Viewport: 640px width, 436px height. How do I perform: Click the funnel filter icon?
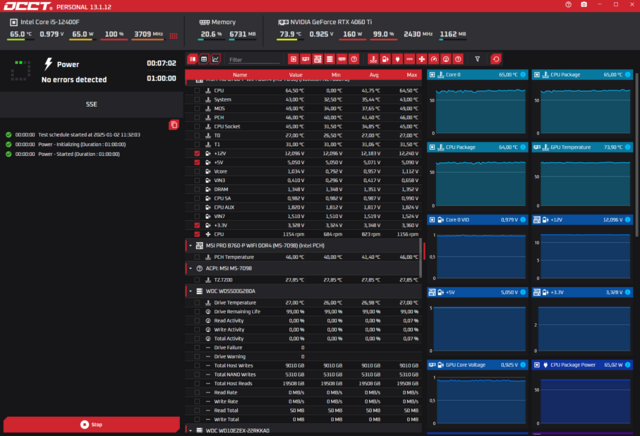click(477, 59)
